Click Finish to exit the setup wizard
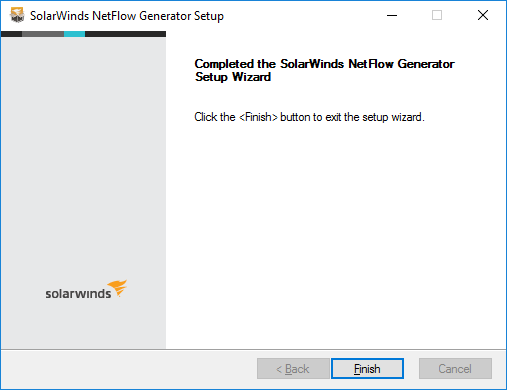The width and height of the screenshot is (508, 391). [367, 369]
